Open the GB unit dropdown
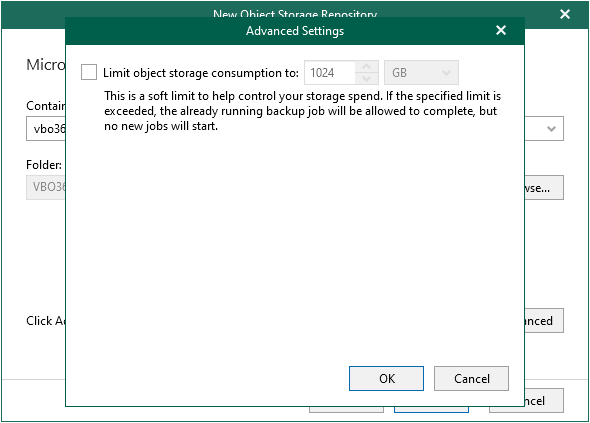Screen dimensions: 590x423 click(x=421, y=72)
